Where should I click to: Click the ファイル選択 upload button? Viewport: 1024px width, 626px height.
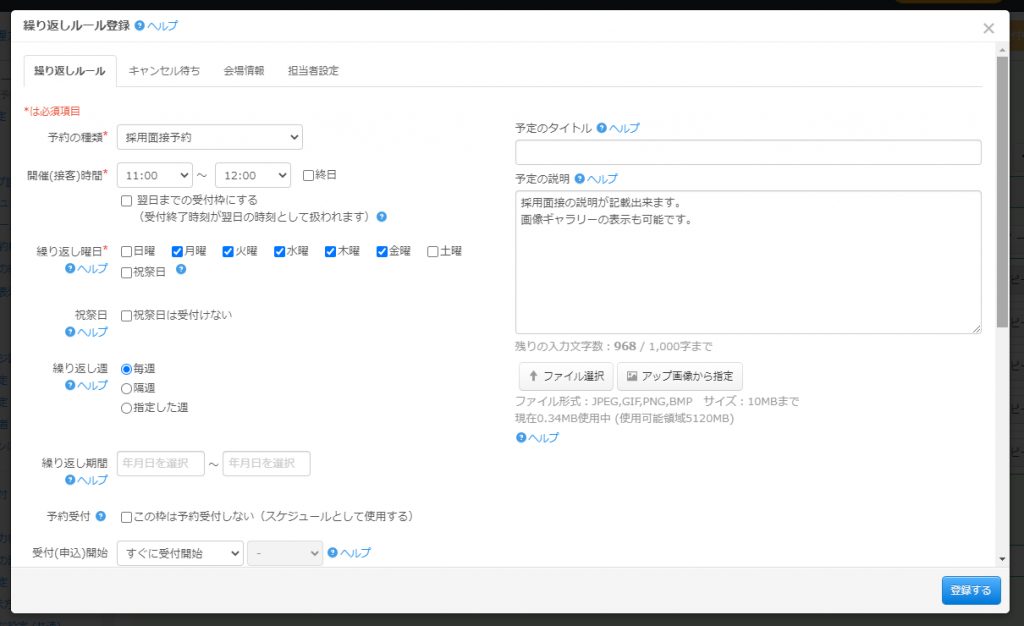565,376
